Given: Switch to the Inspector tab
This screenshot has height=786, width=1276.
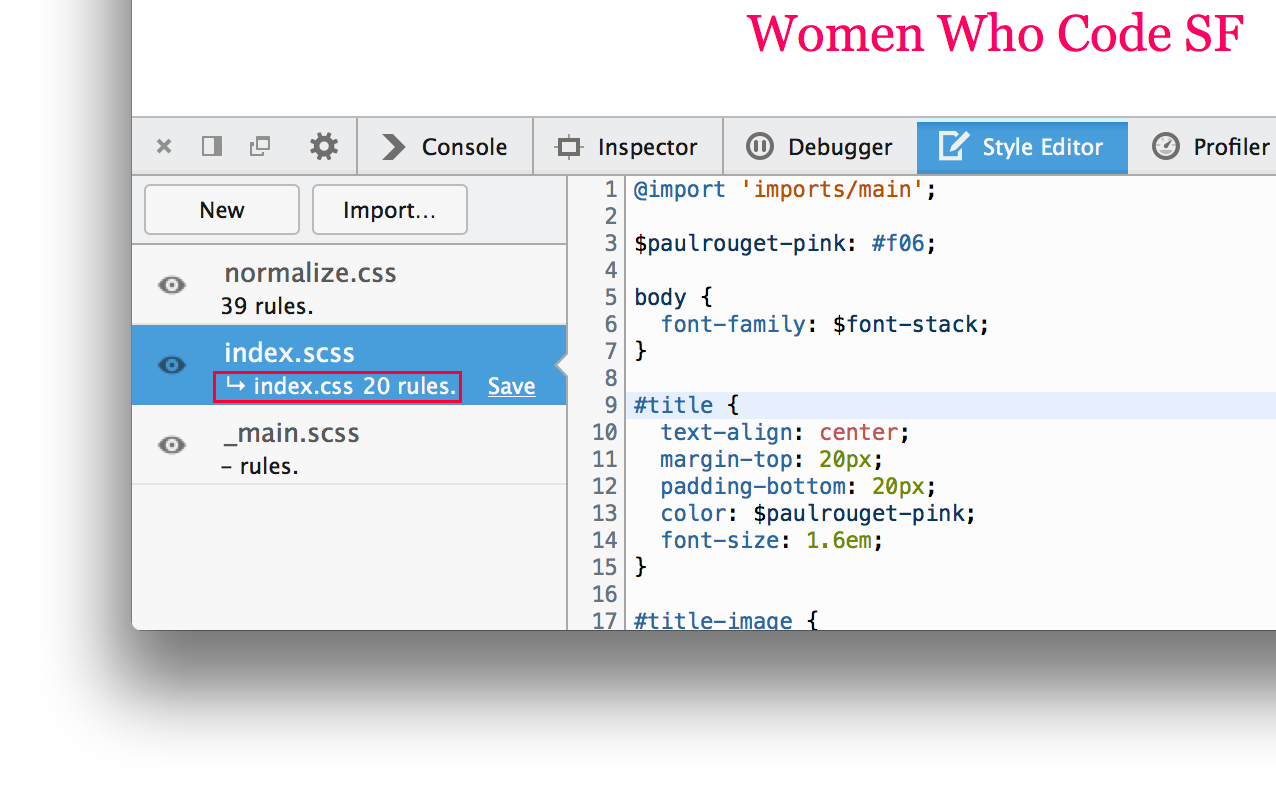Looking at the screenshot, I should pyautogui.click(x=628, y=147).
